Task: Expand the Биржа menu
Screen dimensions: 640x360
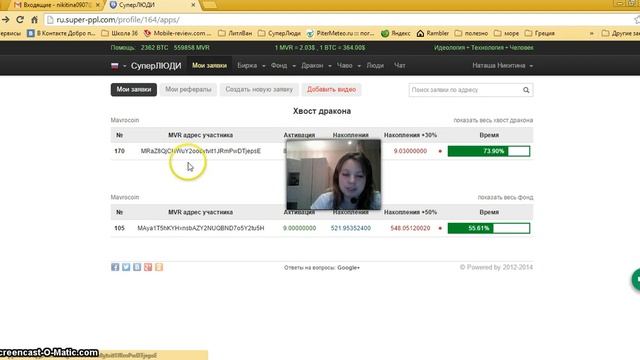Action: [251, 65]
